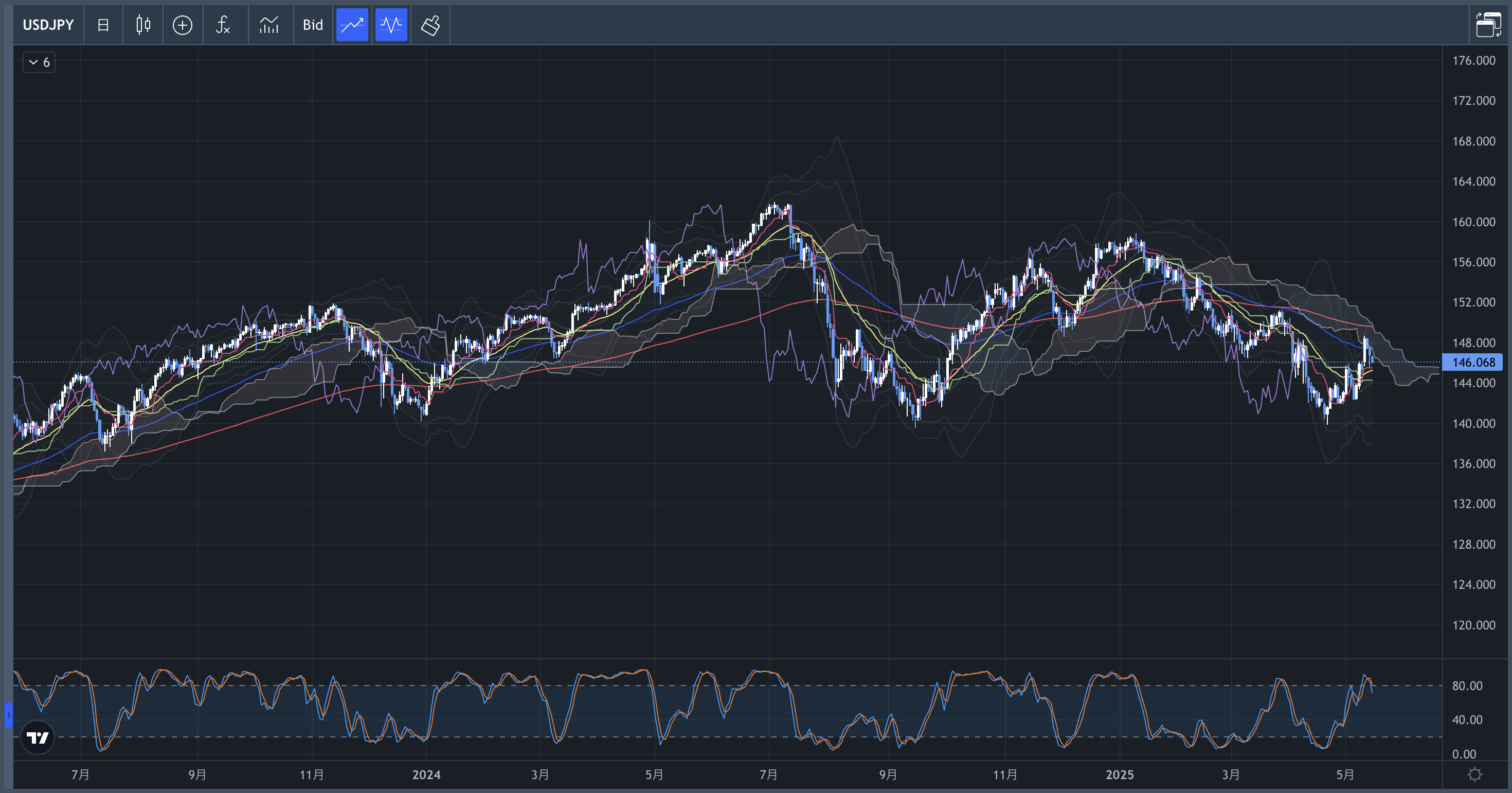Open the USDJPY symbol selector

point(48,25)
